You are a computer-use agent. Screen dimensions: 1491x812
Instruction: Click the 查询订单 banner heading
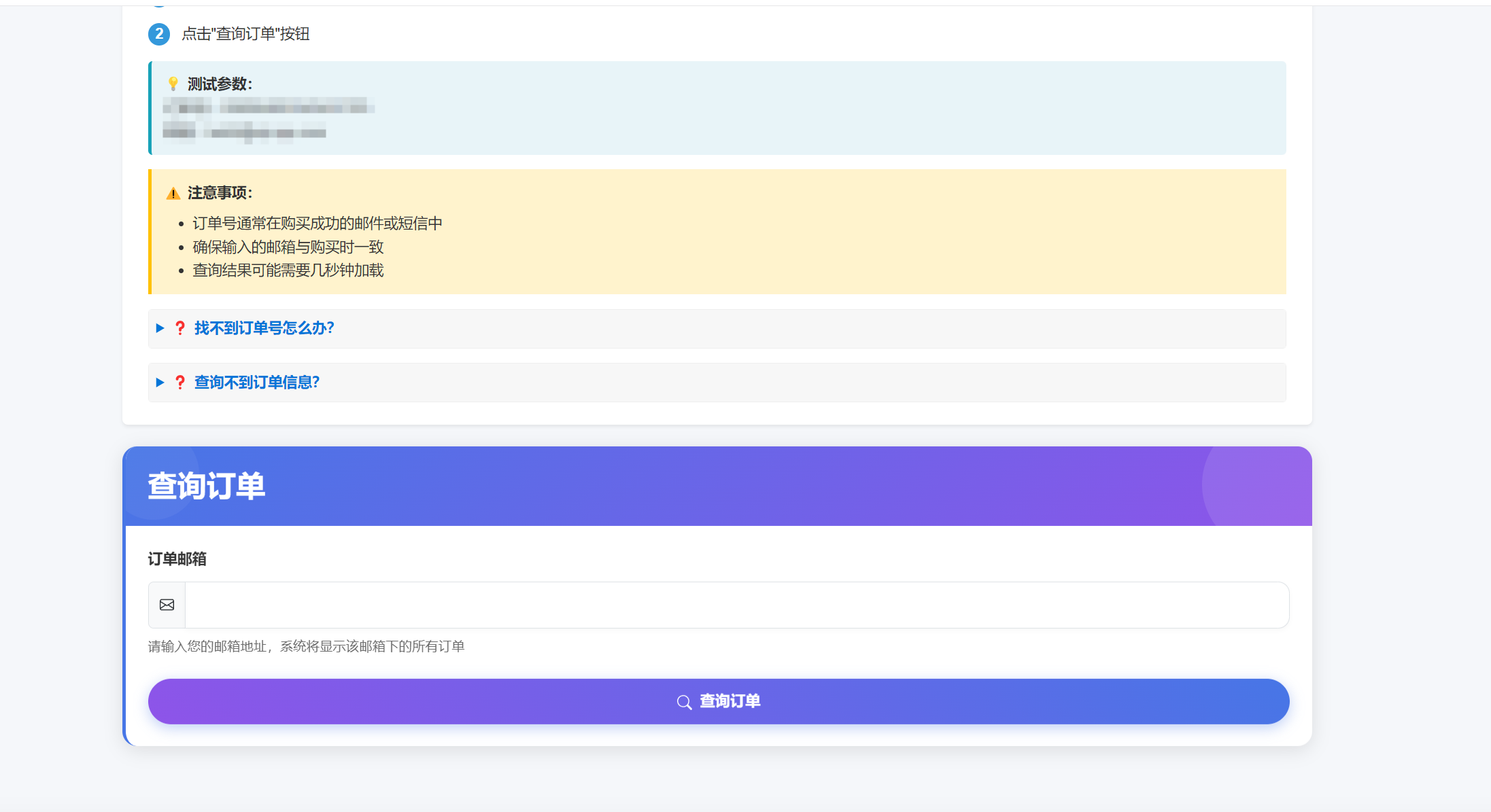click(x=207, y=487)
